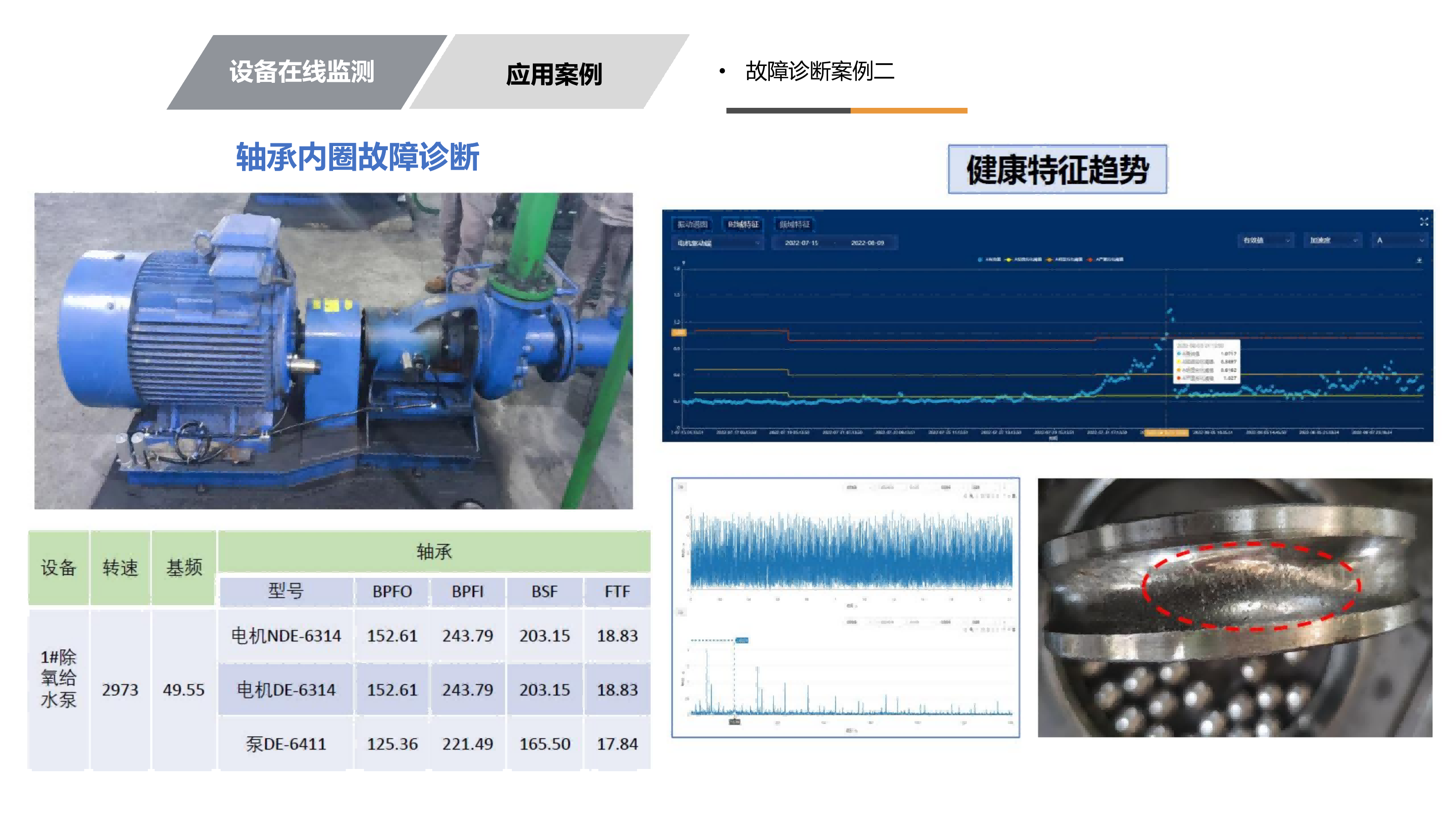Click zoom magnifier icon above time waveform
The image size is (1456, 819).
(971, 496)
